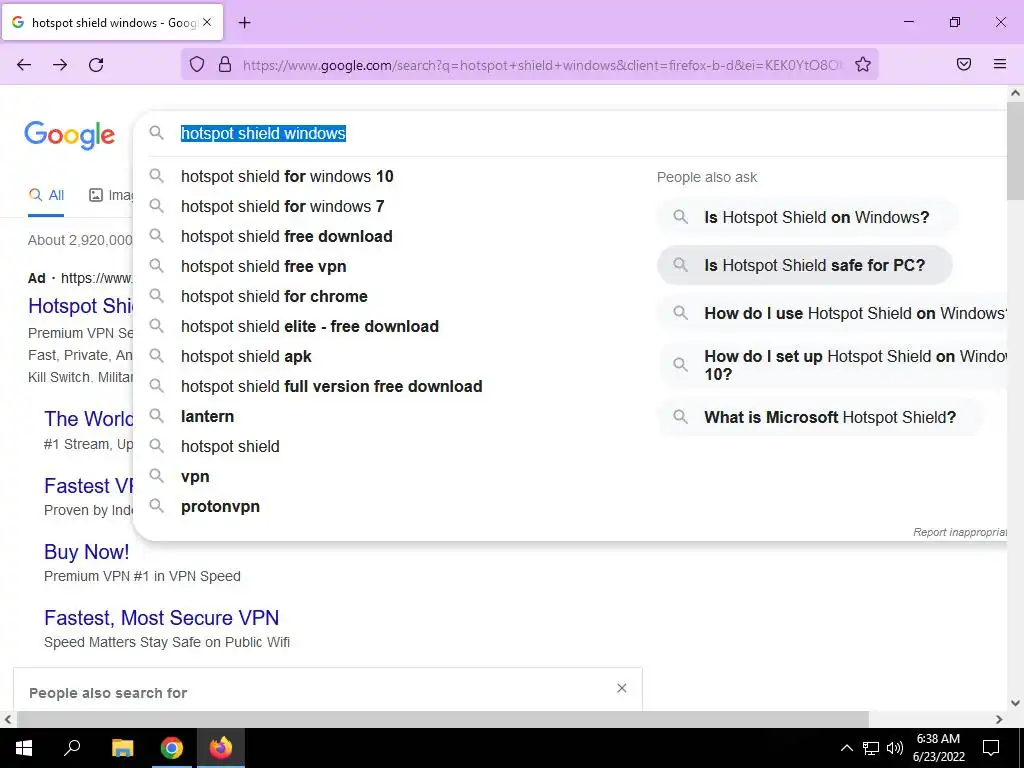Click the magnifier icon in the search box
1024x768 pixels.
click(x=156, y=133)
